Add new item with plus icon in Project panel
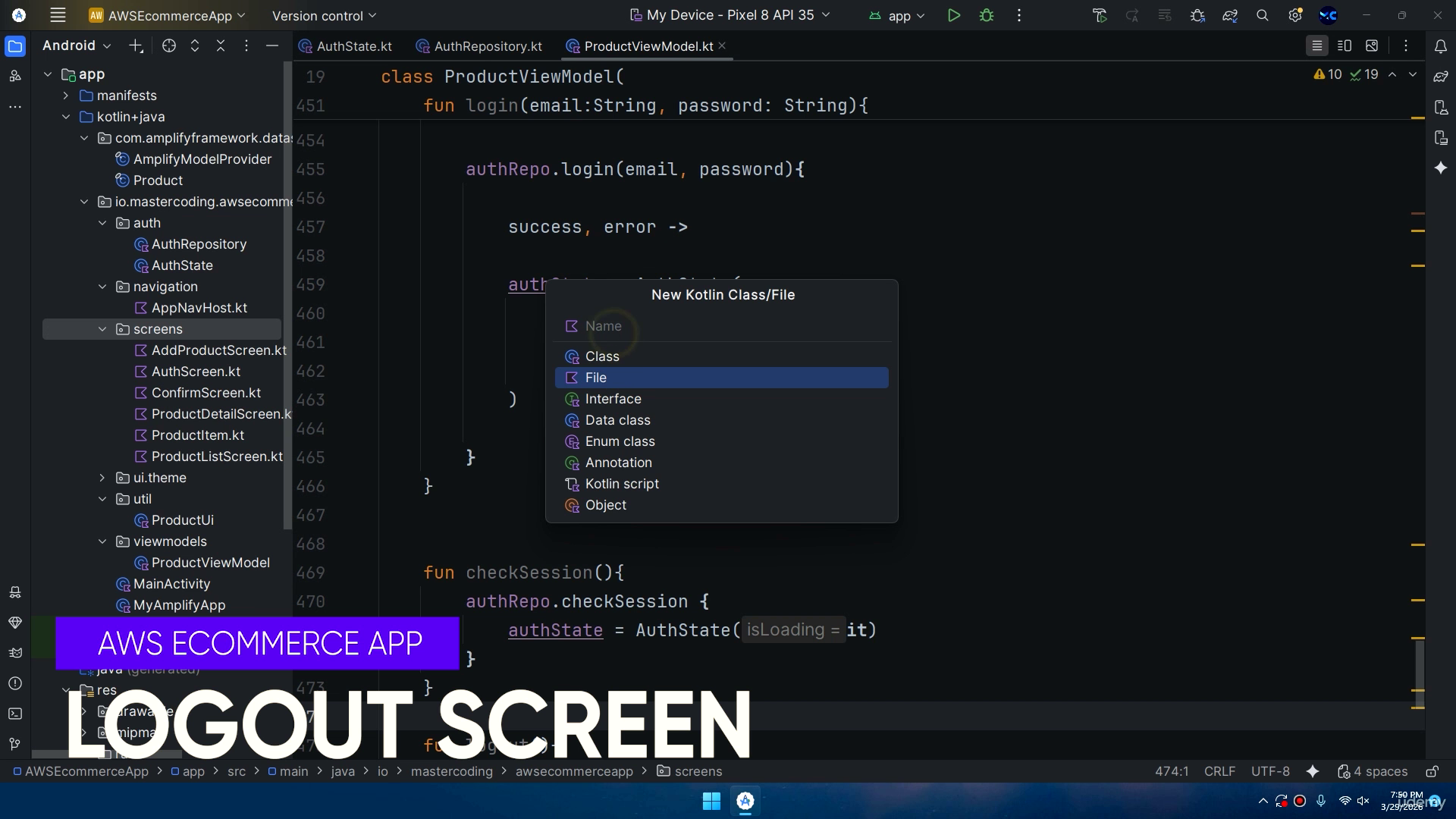The image size is (1456, 819). point(136,46)
